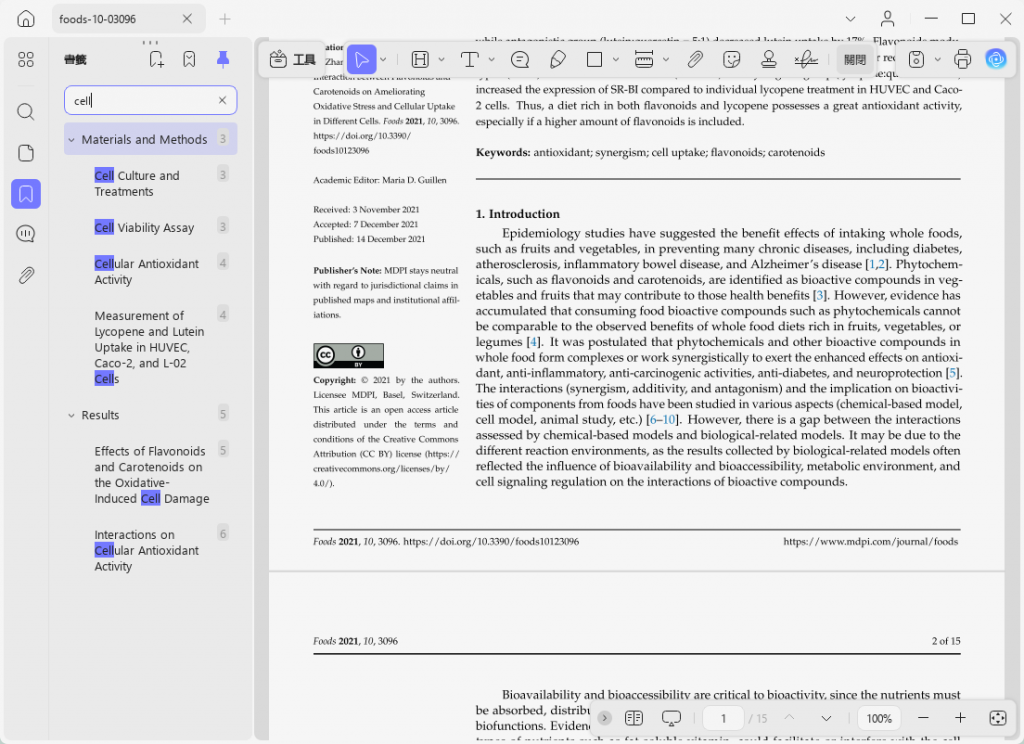This screenshot has height=744, width=1024.
Task: Select the sticker tool
Action: click(x=731, y=59)
